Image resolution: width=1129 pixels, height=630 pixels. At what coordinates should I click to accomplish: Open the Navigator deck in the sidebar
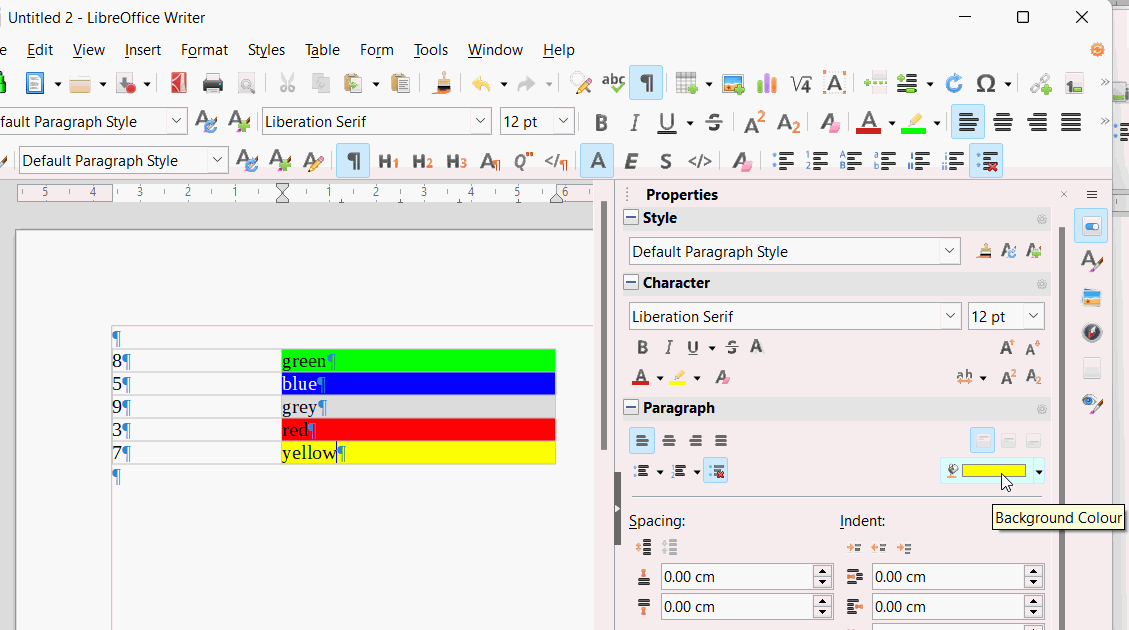pos(1091,332)
